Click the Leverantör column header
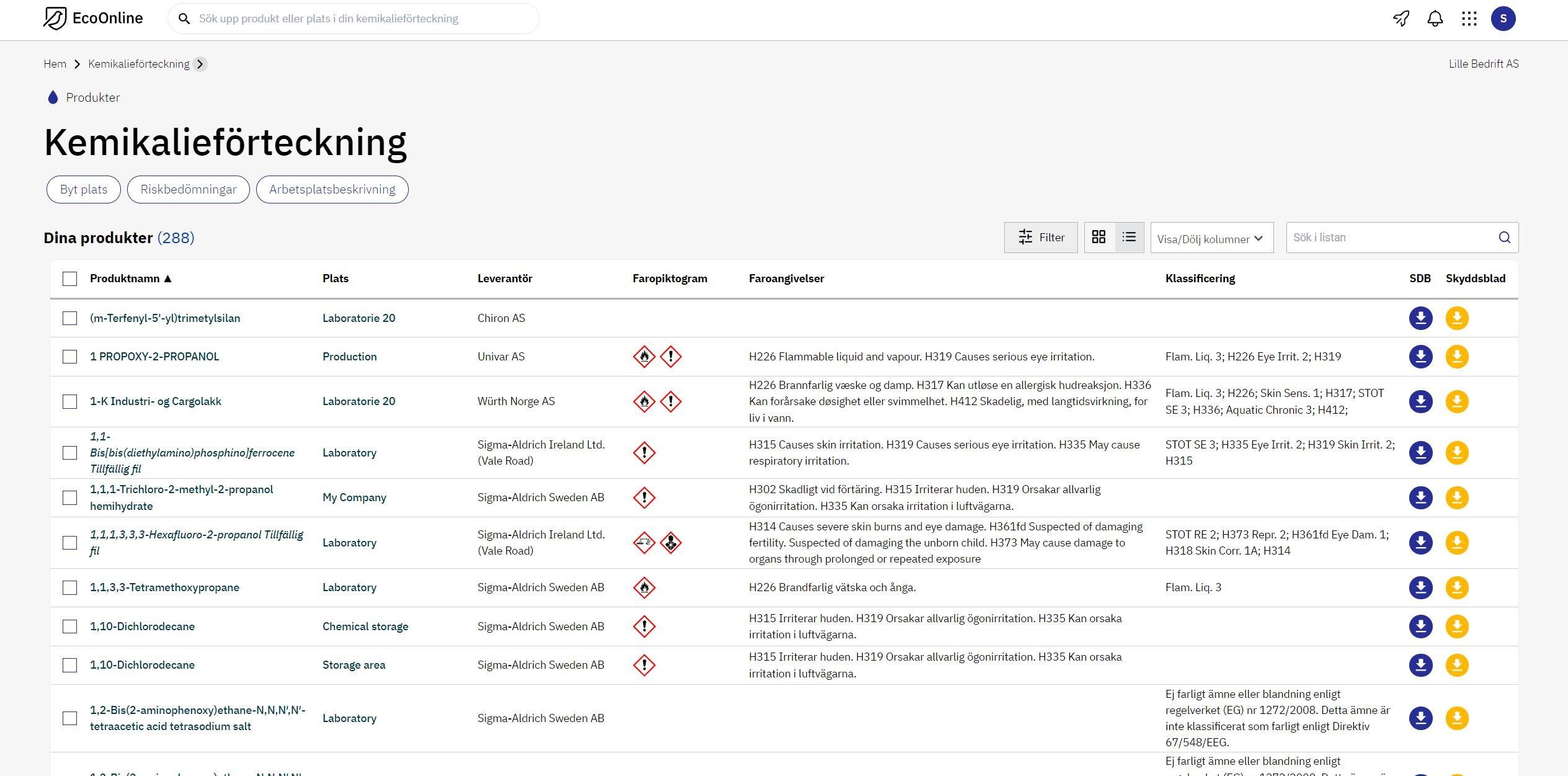This screenshot has width=1568, height=776. pos(505,279)
